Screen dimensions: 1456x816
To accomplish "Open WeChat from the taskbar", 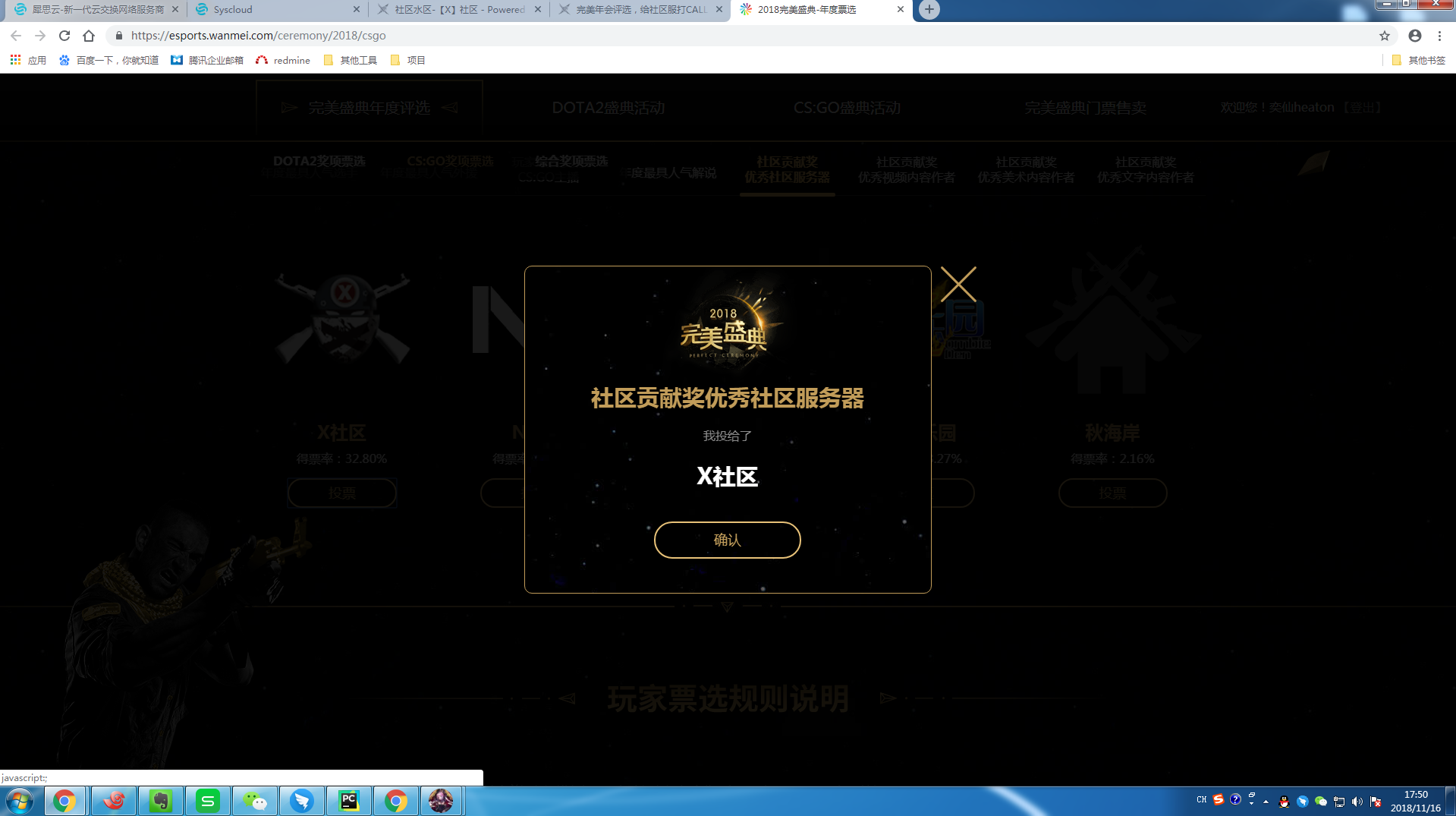I will tap(254, 801).
